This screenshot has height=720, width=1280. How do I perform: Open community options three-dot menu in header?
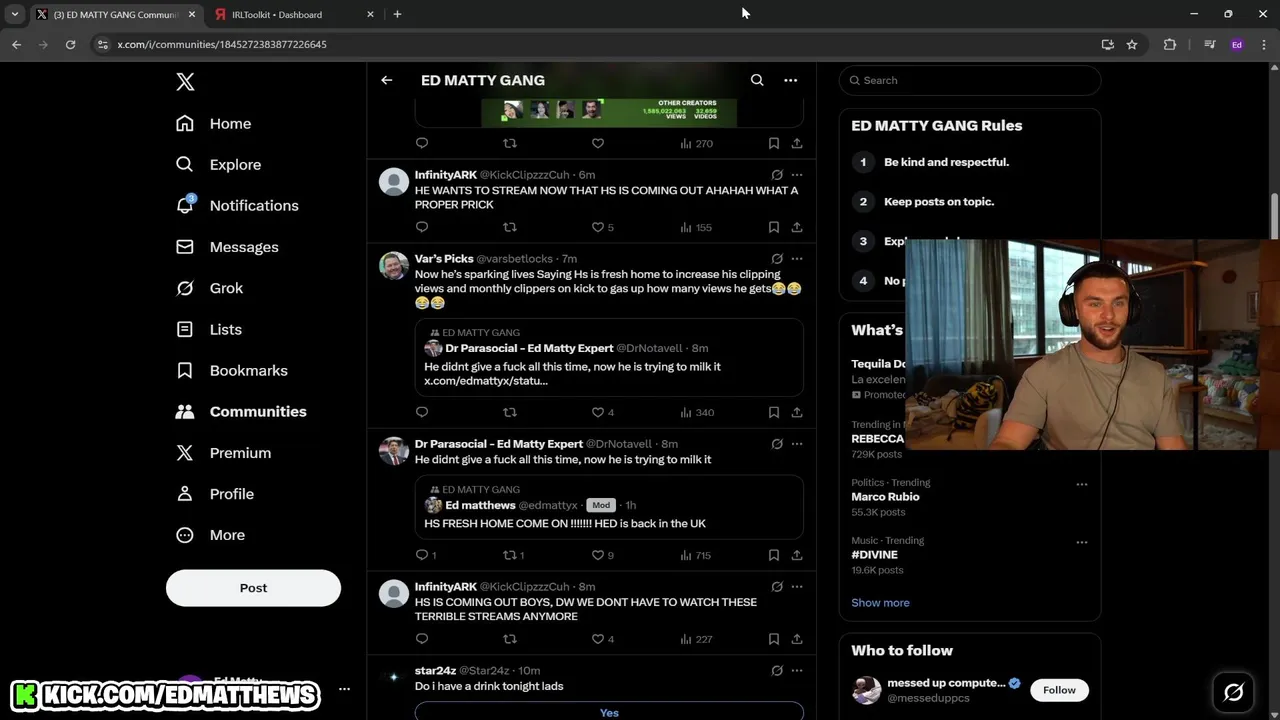(790, 80)
